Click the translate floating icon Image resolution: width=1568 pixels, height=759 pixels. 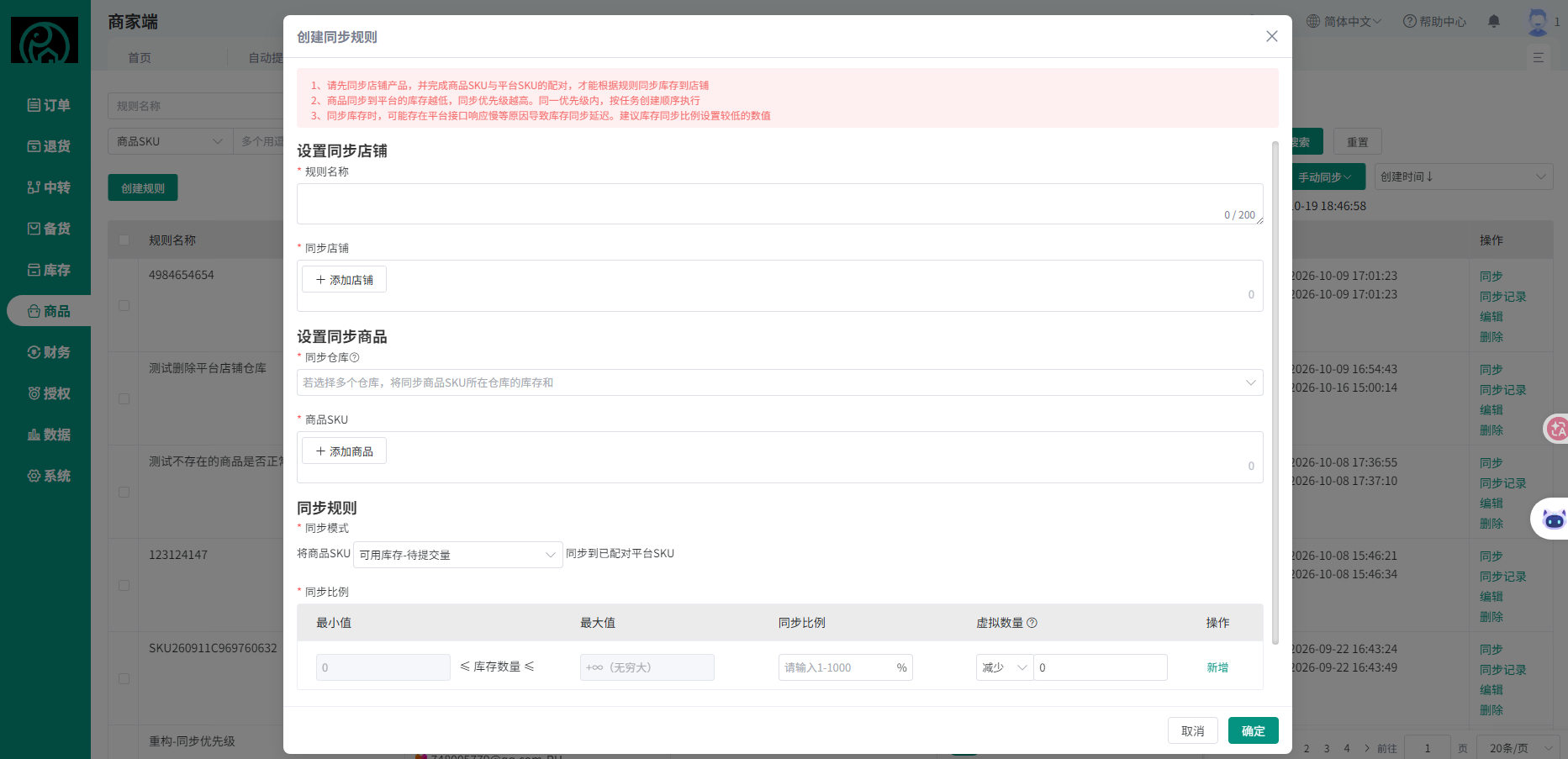coord(1557,429)
